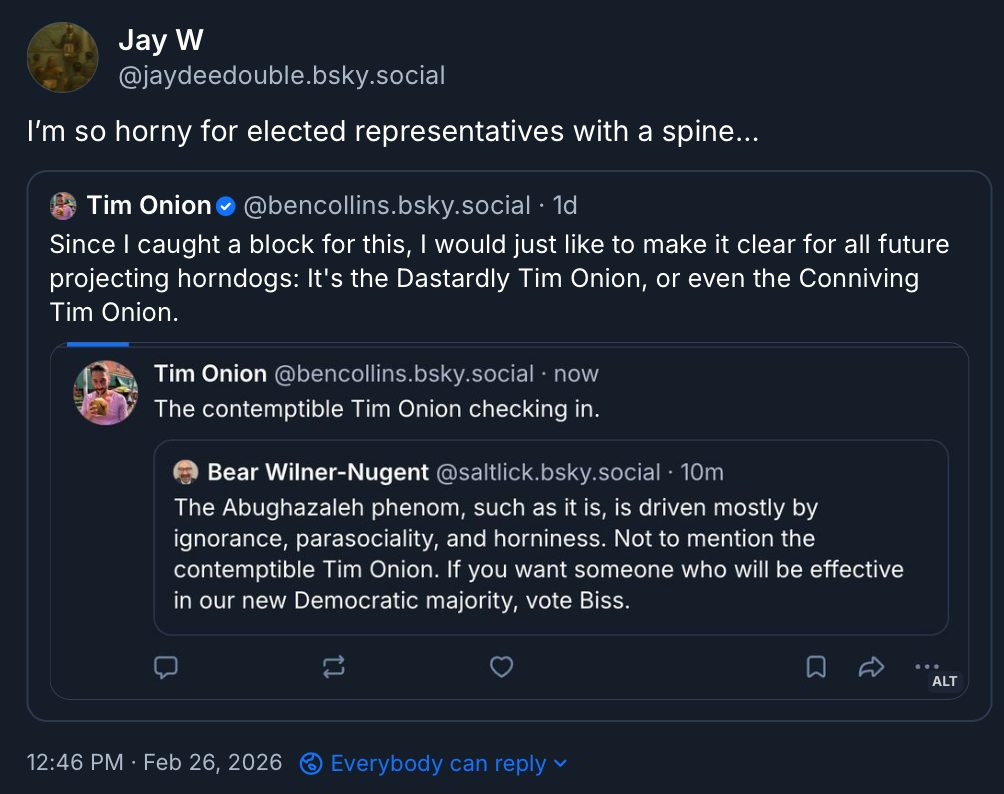Bookmark the embedded Tim Onion post
The image size is (1004, 794).
tap(816, 667)
